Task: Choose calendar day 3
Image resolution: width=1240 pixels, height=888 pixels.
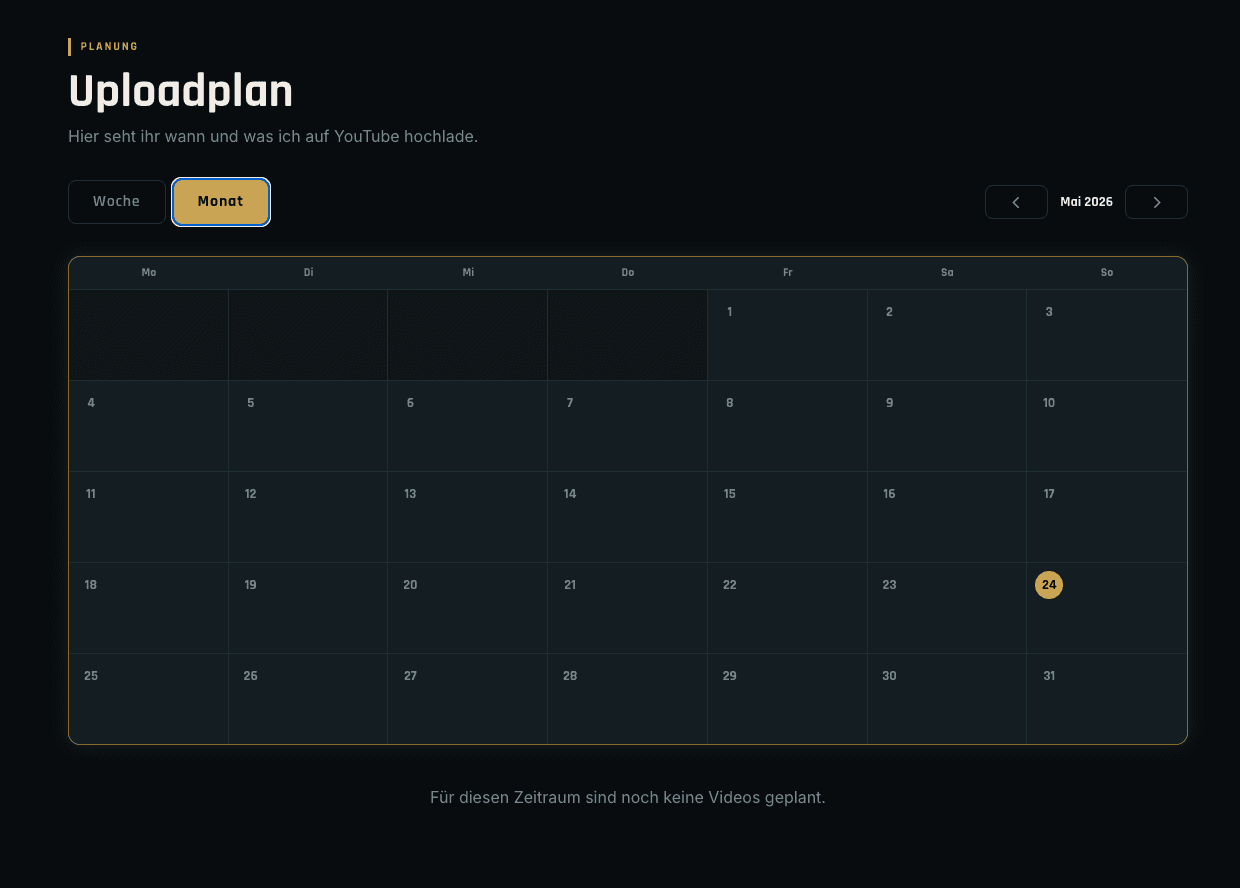Action: point(1107,335)
